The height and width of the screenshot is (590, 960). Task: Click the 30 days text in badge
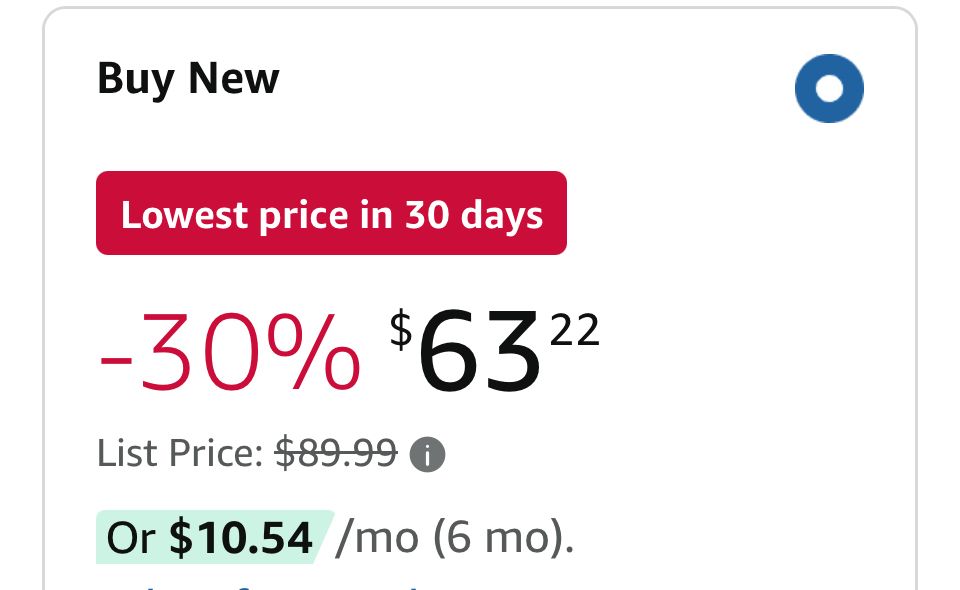[x=474, y=215]
